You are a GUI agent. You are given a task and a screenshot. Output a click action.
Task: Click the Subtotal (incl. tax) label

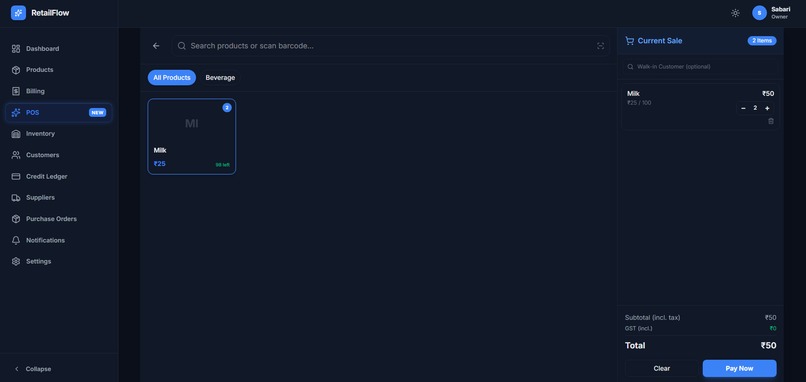[x=652, y=318]
